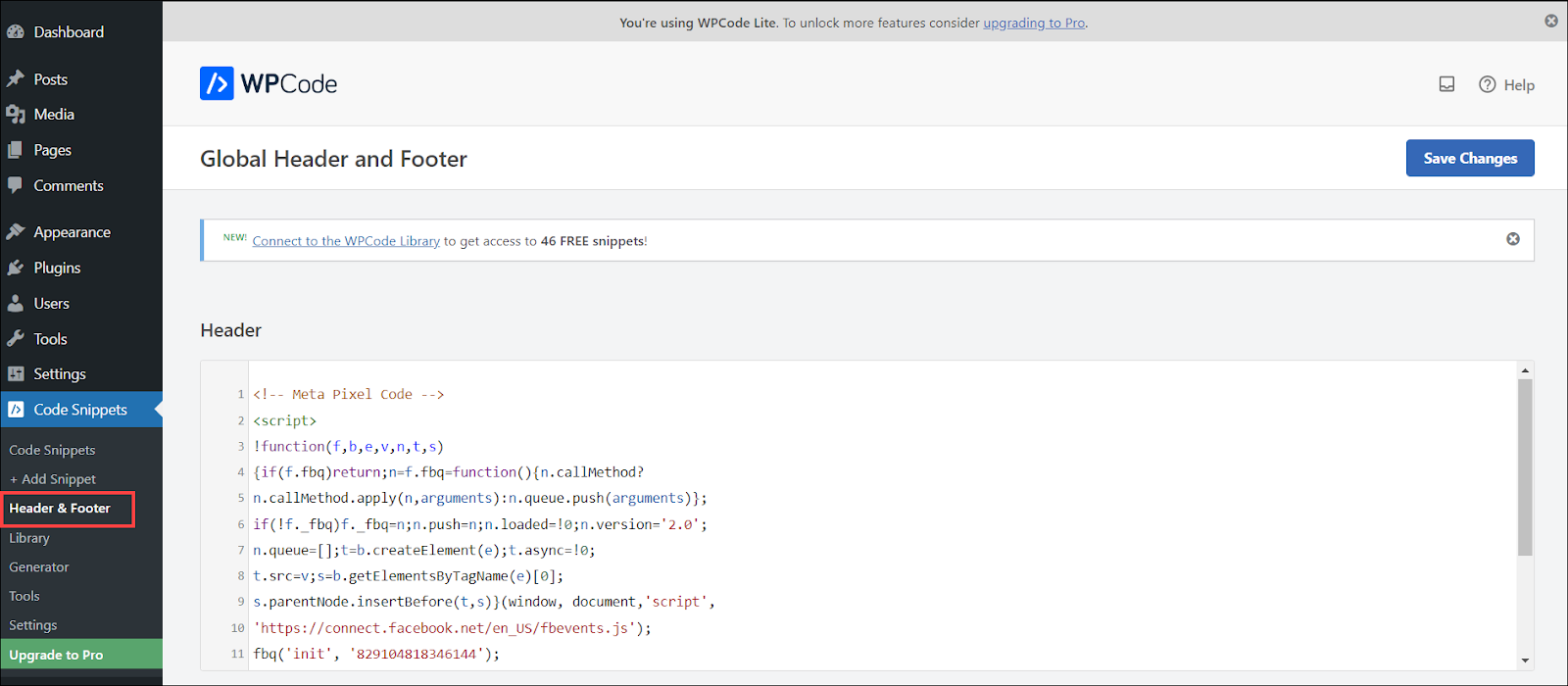Click the Meta Pixel Code comment line

pos(349,394)
